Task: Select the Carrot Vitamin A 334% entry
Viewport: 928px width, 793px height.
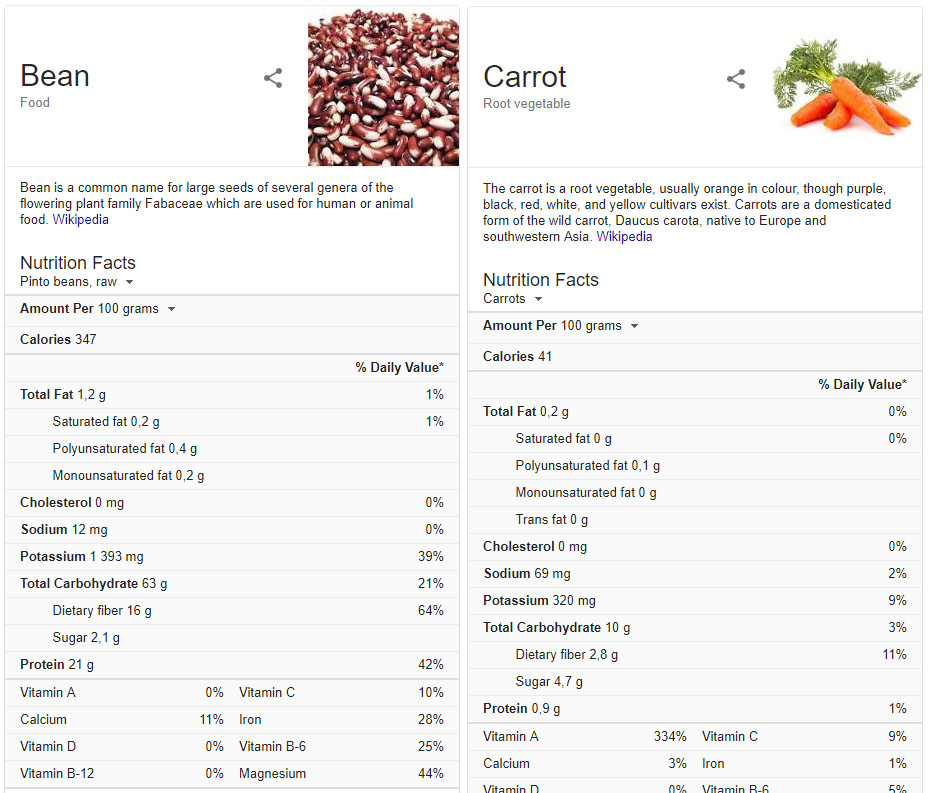Action: coord(584,737)
